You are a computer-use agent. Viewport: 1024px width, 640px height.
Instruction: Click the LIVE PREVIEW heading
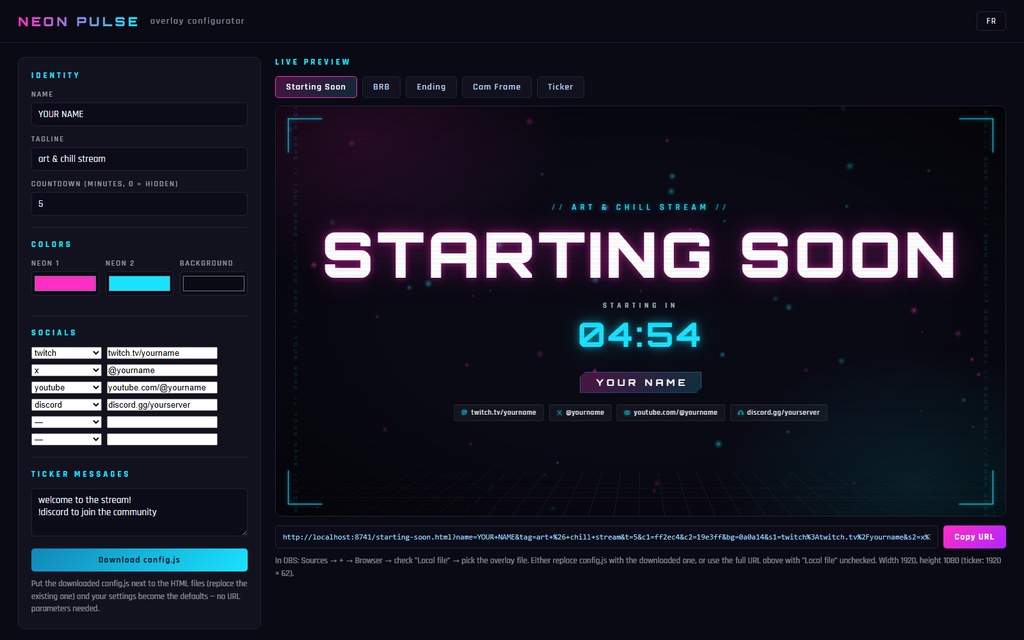pyautogui.click(x=313, y=62)
